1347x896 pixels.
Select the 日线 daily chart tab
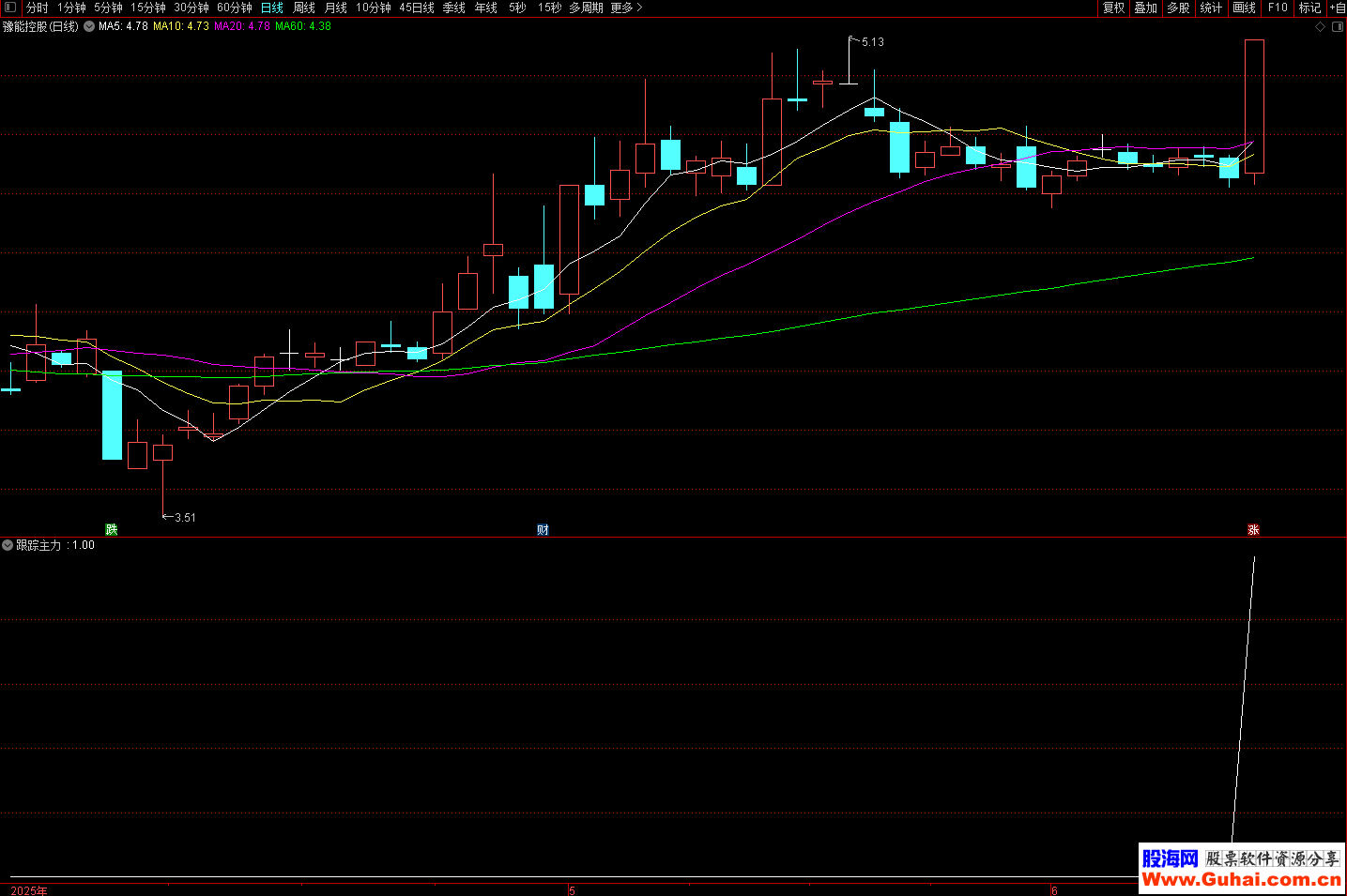[x=272, y=8]
